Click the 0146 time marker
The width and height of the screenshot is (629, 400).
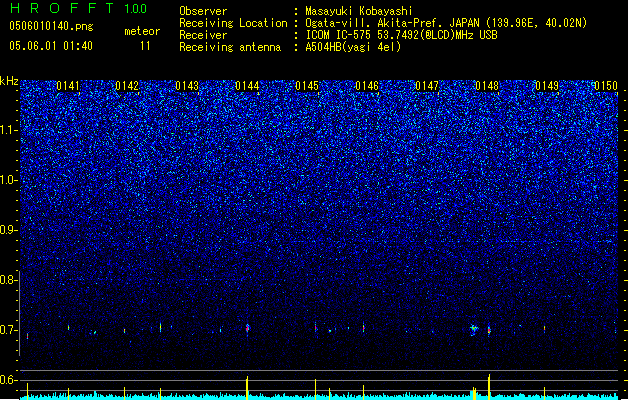(x=367, y=86)
